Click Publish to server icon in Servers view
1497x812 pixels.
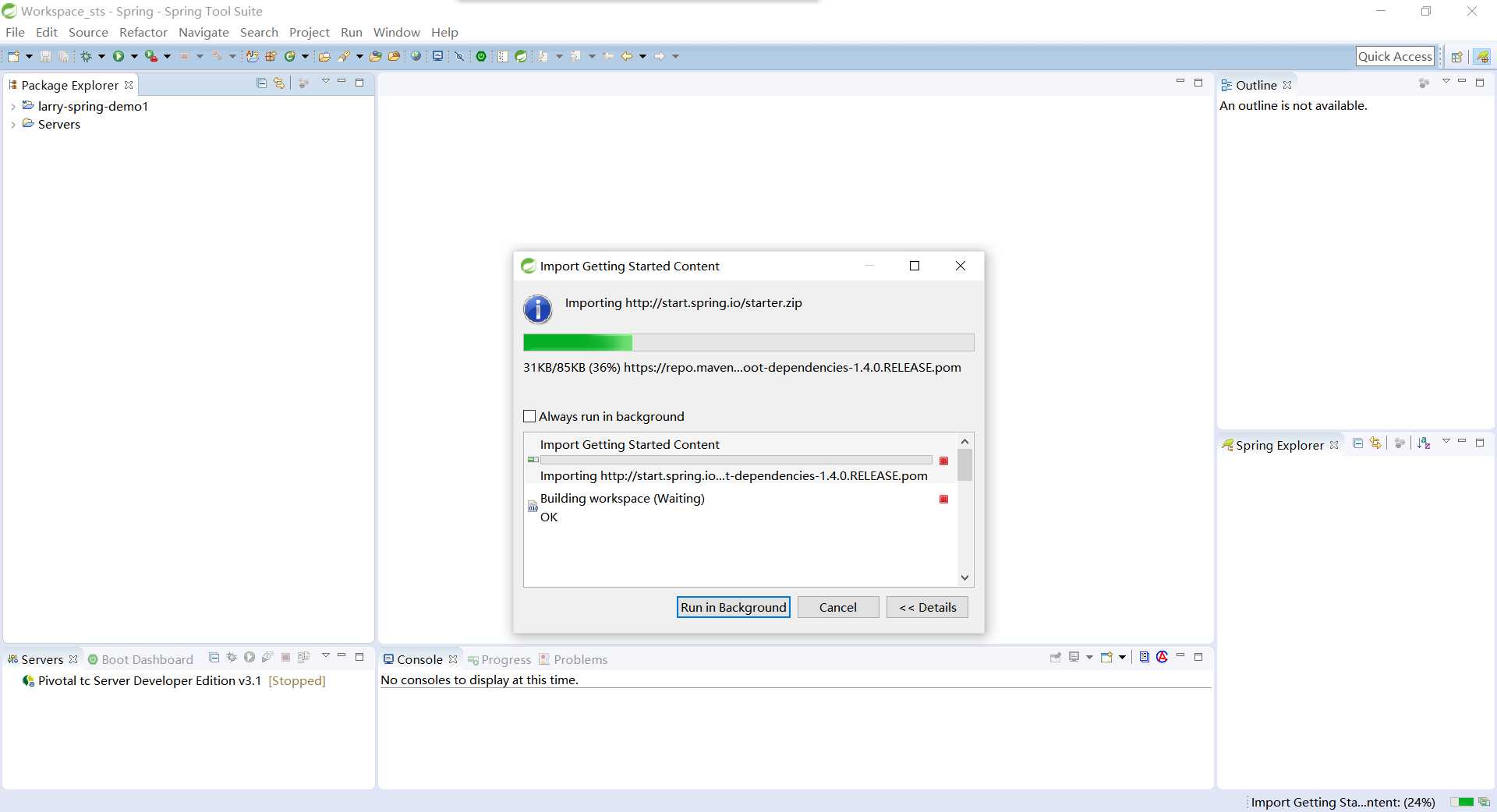point(303,657)
